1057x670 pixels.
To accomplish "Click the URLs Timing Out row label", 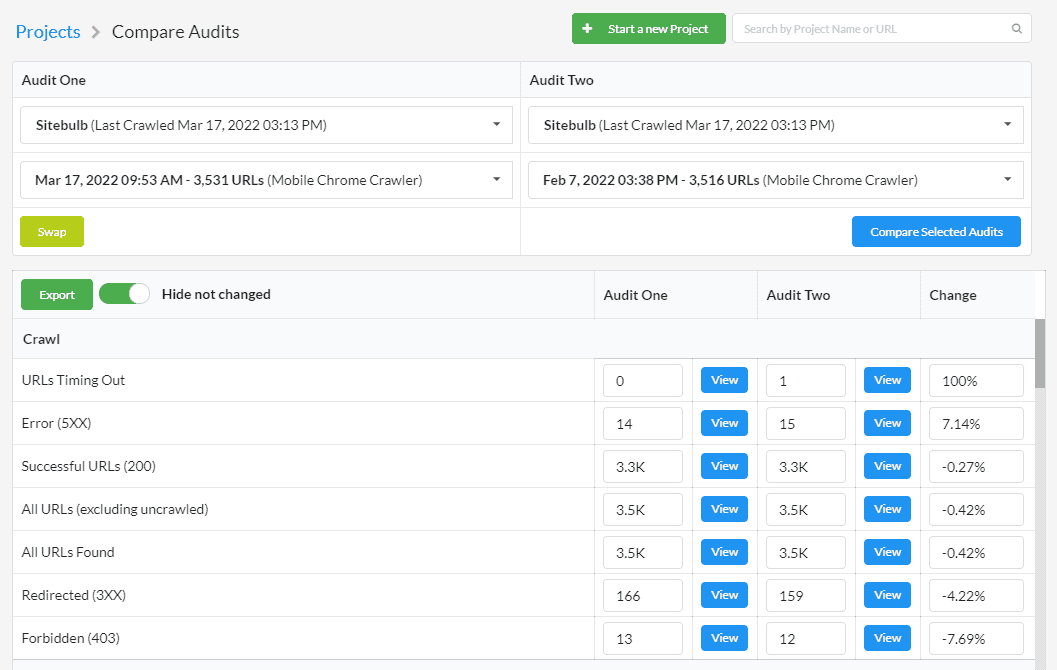I will pyautogui.click(x=73, y=380).
